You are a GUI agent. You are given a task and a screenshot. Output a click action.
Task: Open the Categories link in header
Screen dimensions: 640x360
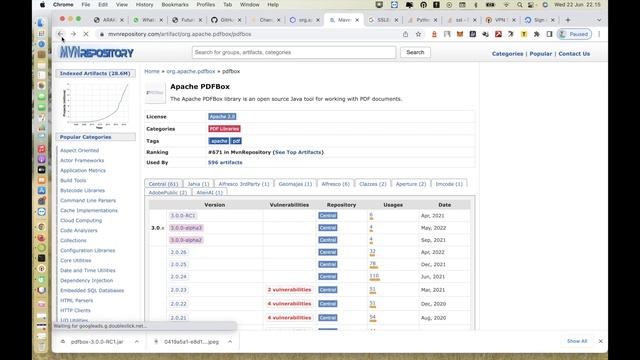[507, 53]
